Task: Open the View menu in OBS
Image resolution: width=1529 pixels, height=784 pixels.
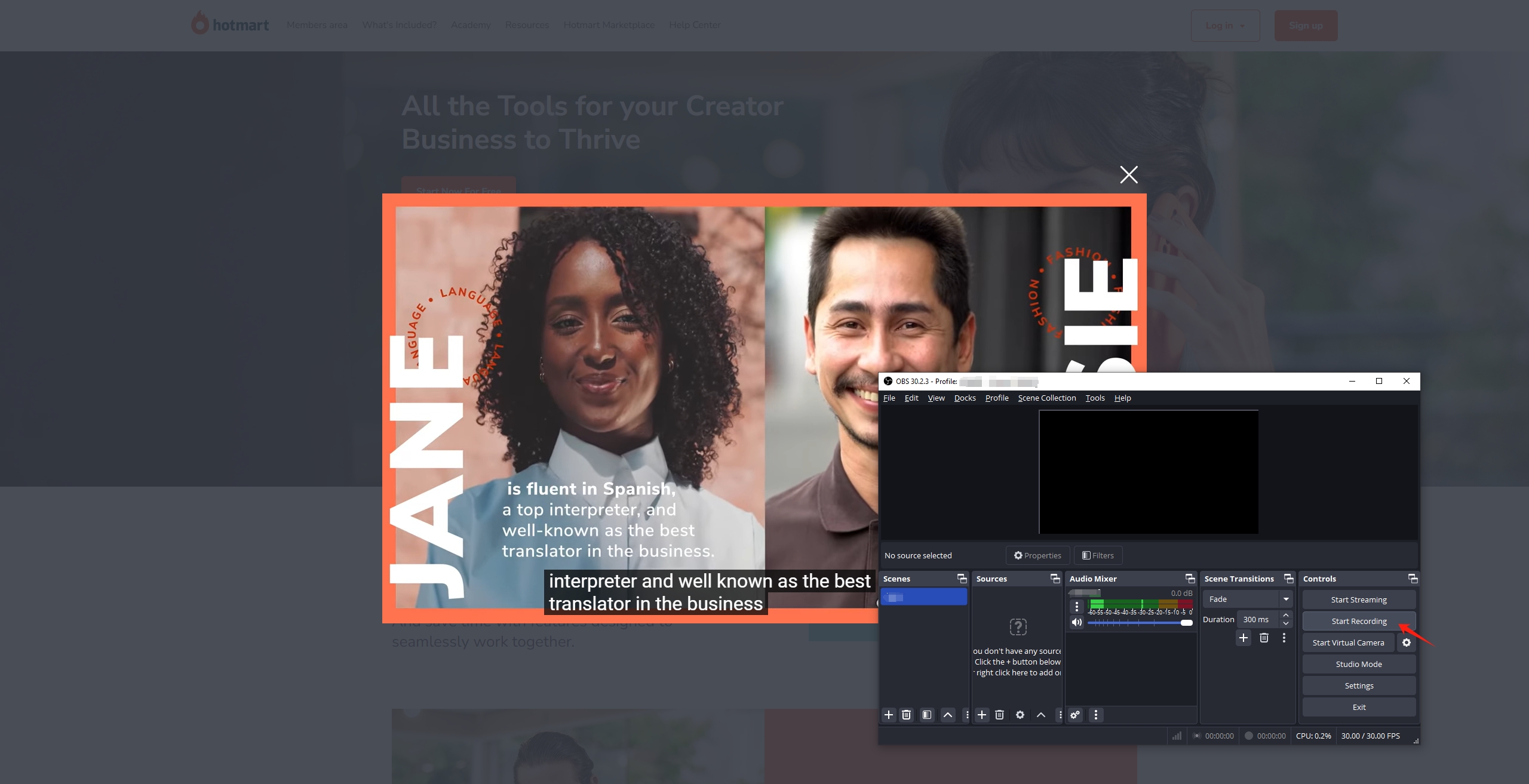Action: [935, 398]
